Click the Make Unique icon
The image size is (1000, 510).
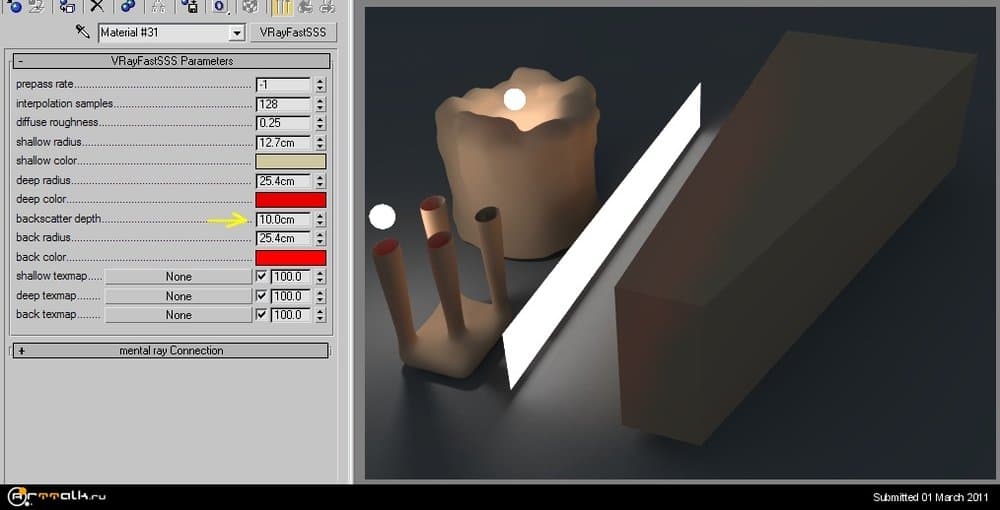click(158, 6)
